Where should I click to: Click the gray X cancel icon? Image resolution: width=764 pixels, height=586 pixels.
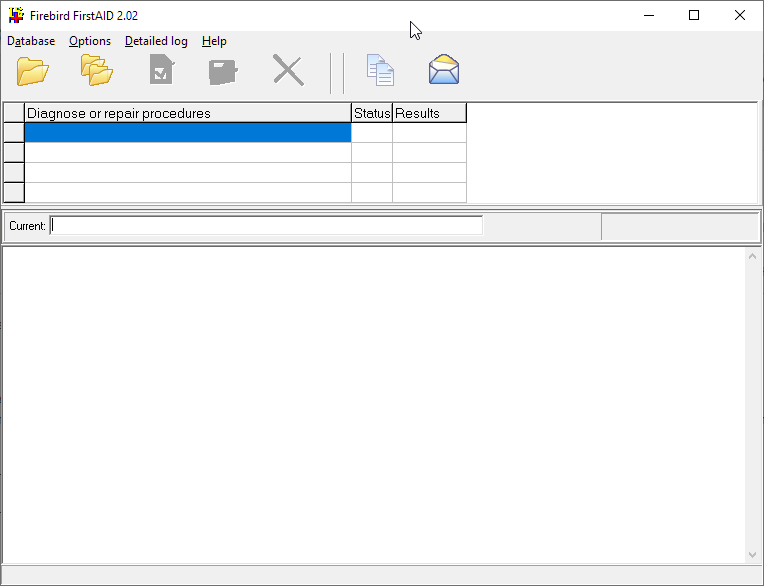288,70
